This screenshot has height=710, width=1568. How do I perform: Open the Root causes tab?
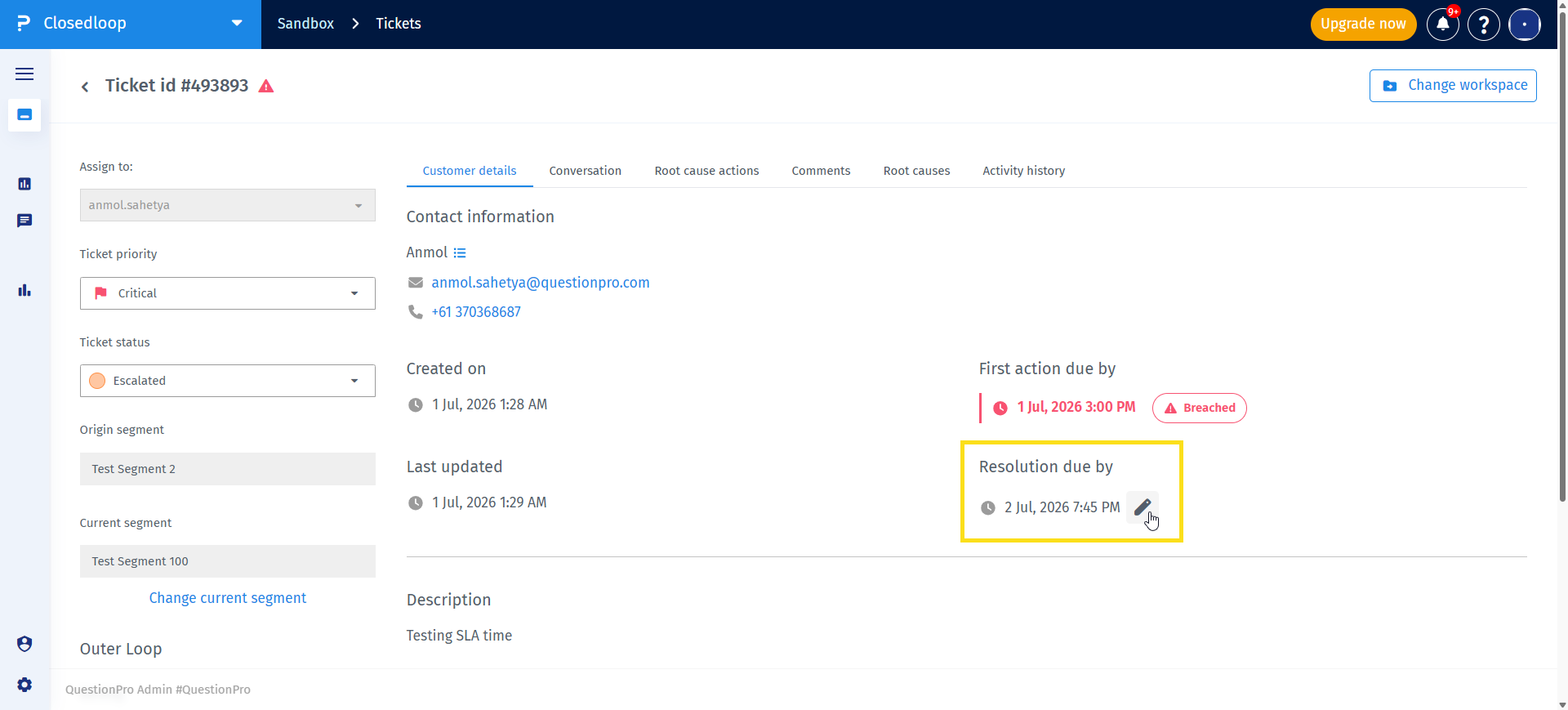click(917, 171)
